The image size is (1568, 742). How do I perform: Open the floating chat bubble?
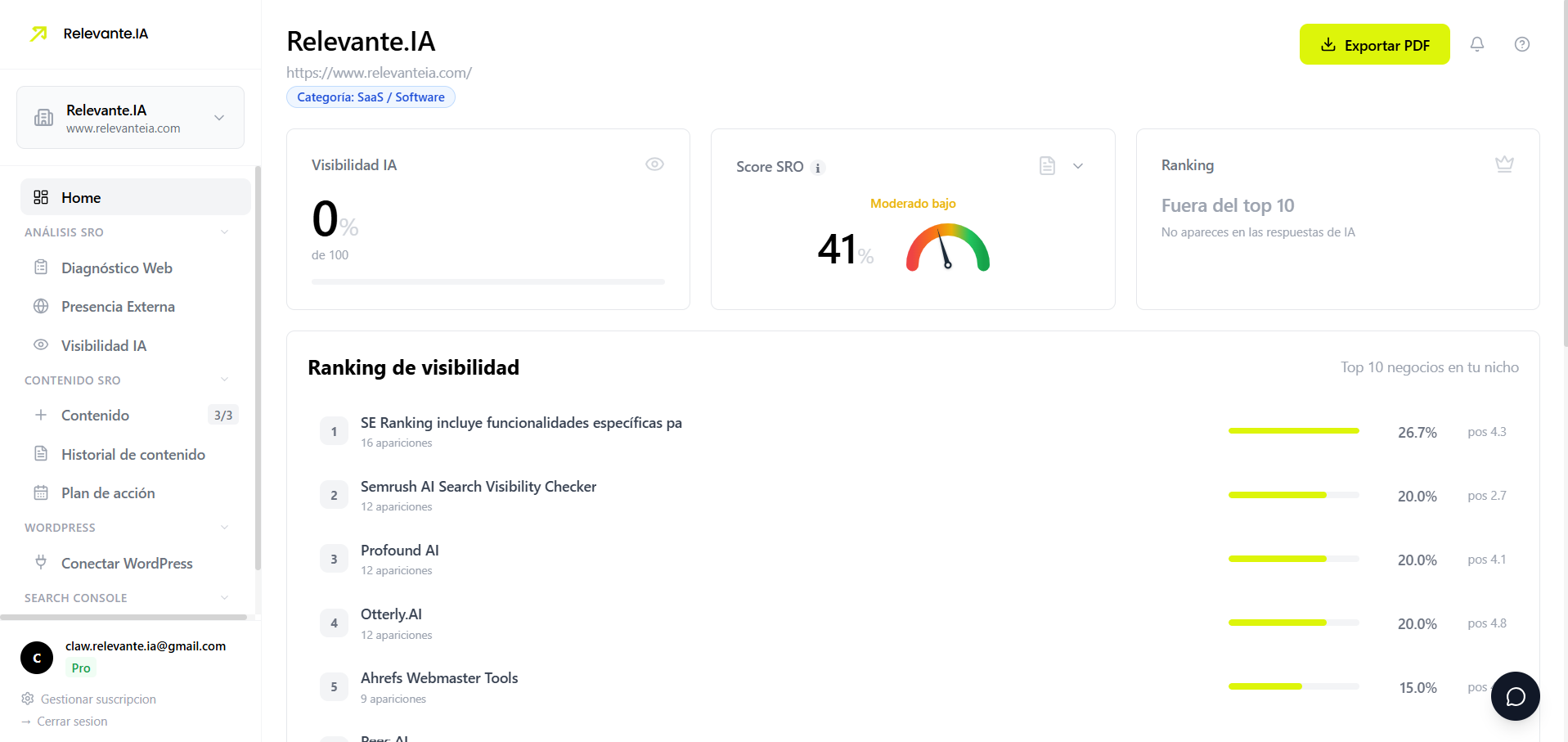(1515, 695)
